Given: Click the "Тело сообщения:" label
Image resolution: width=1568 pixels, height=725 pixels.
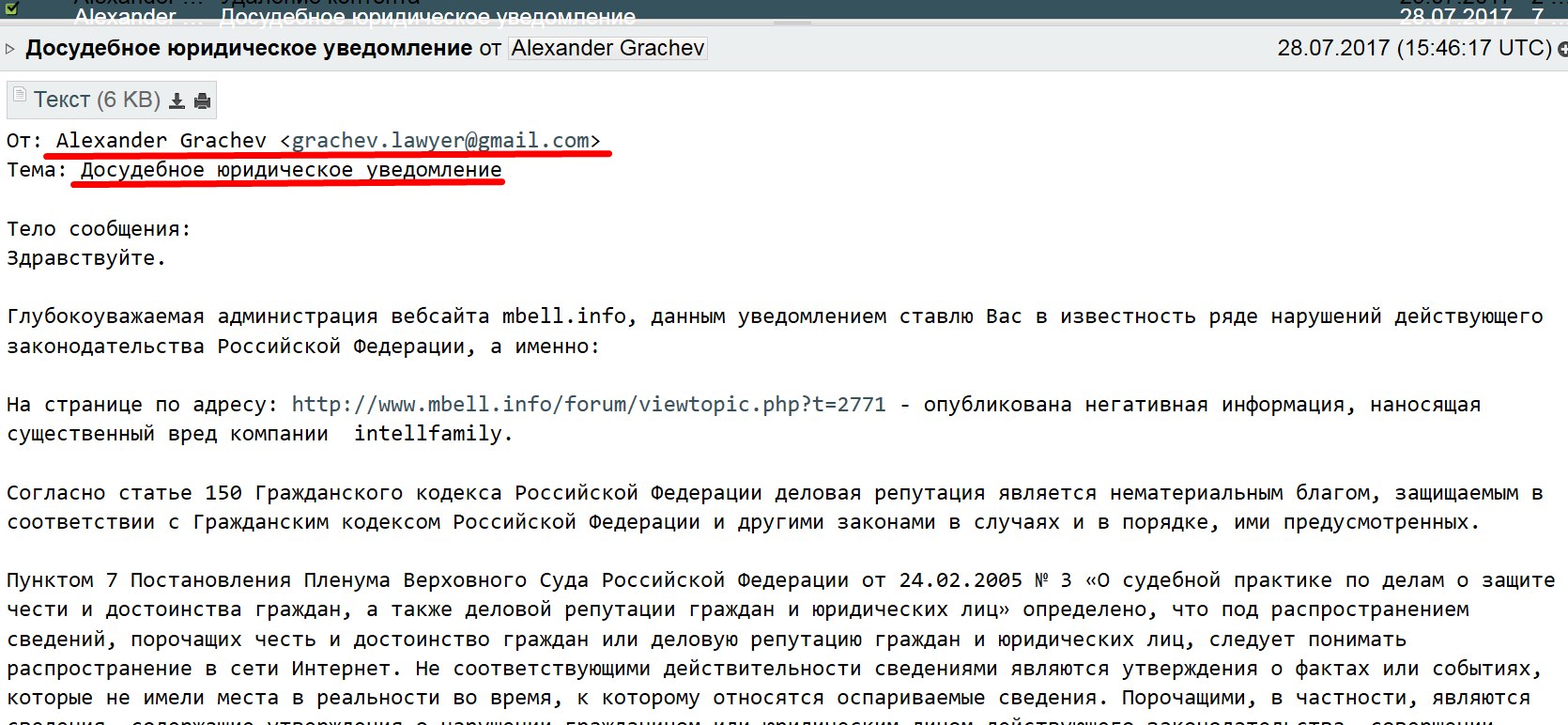Looking at the screenshot, I should coord(99,229).
